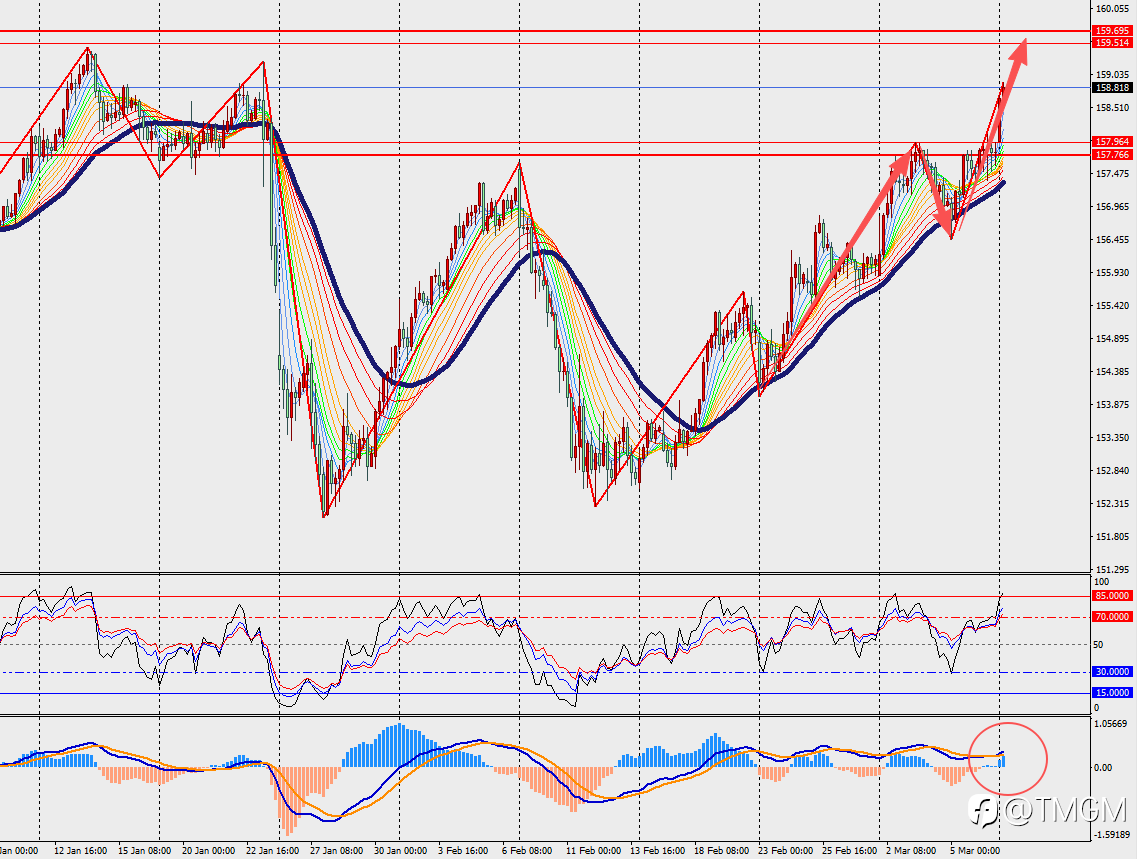The width and height of the screenshot is (1138, 859).
Task: Click the 0.00 MACD zero label
Action: [x=1102, y=768]
